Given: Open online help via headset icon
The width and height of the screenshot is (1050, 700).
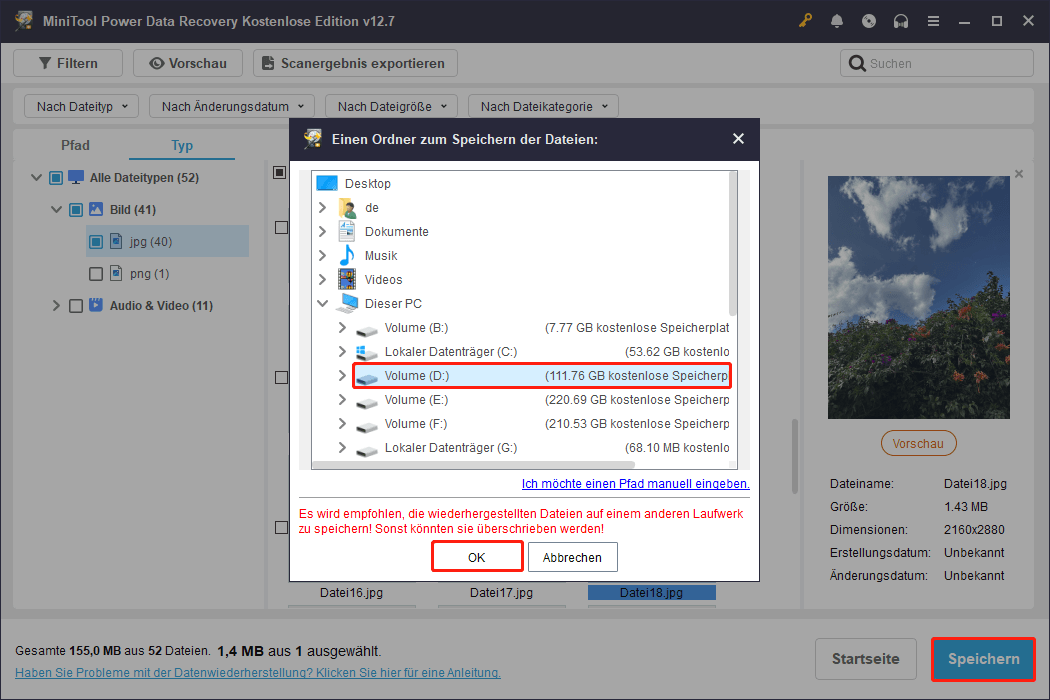Looking at the screenshot, I should point(901,20).
